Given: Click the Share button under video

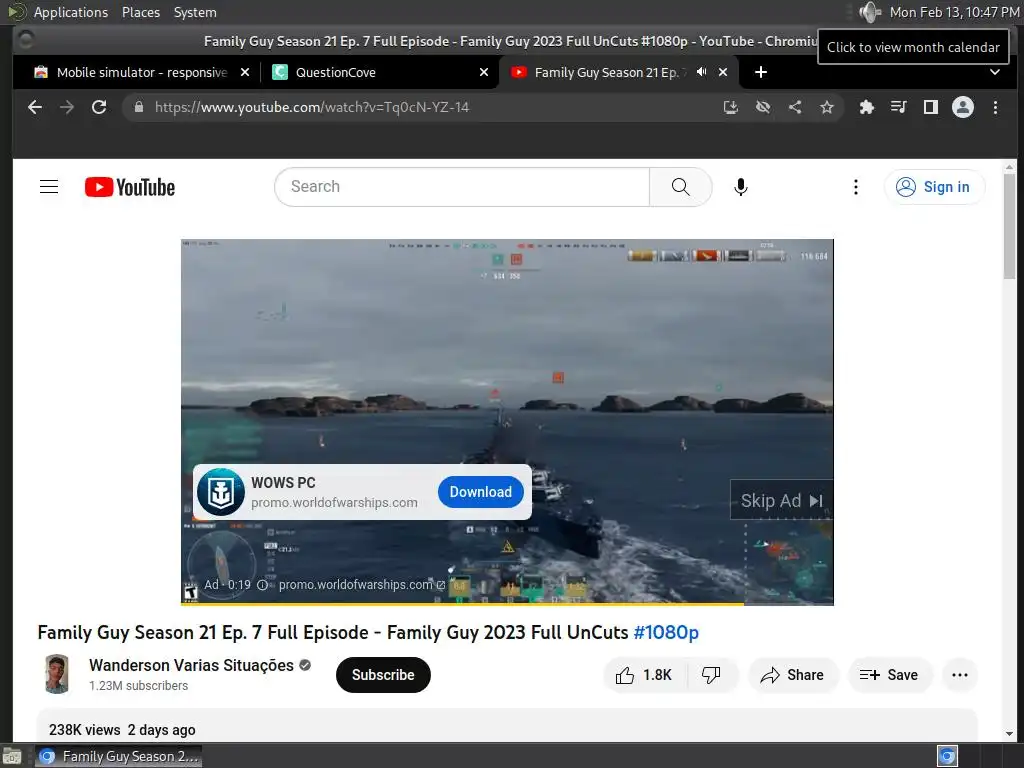Looking at the screenshot, I should [793, 675].
